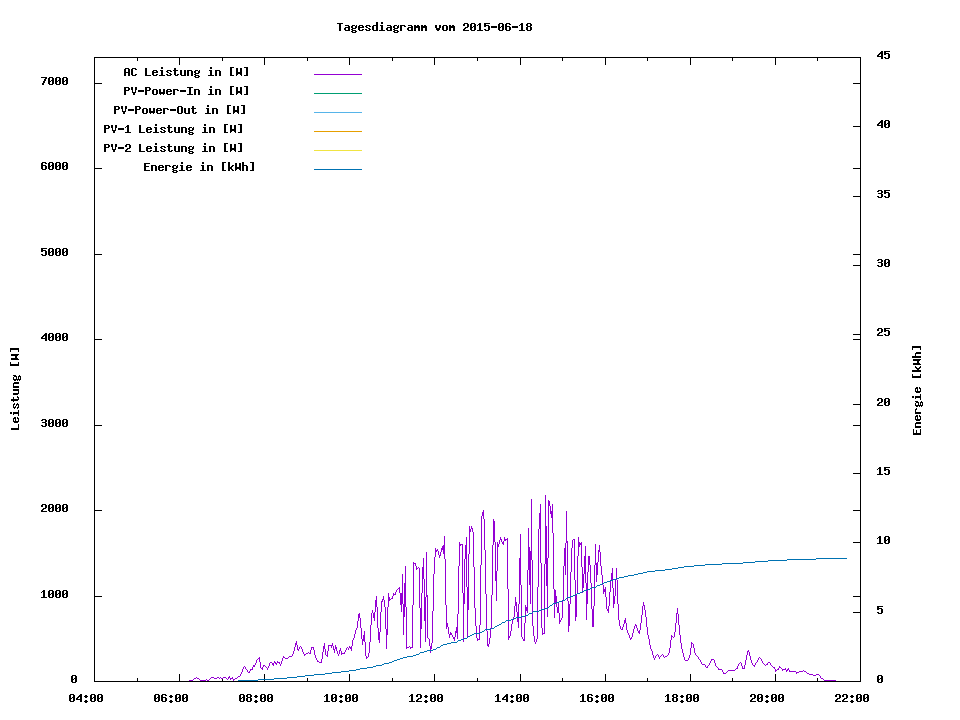Screen dimensions: 960x720
Task: Pick the "PV-1 Leistung in [W]" legend label
Action: pos(173,129)
